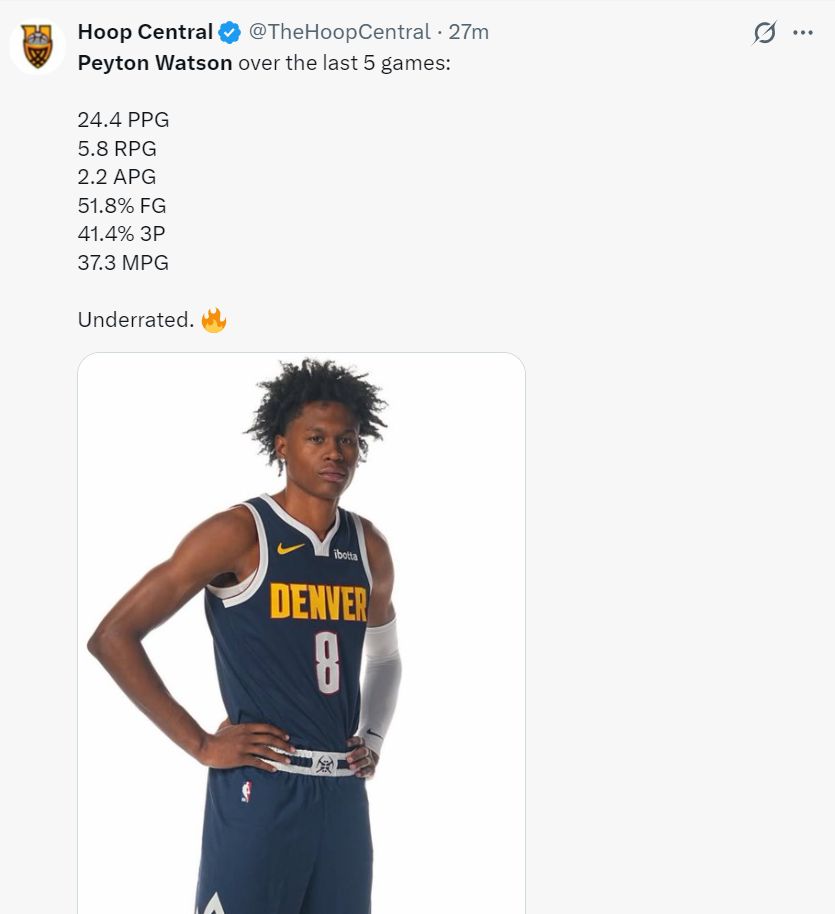Click the blue verified badge

click(x=230, y=33)
